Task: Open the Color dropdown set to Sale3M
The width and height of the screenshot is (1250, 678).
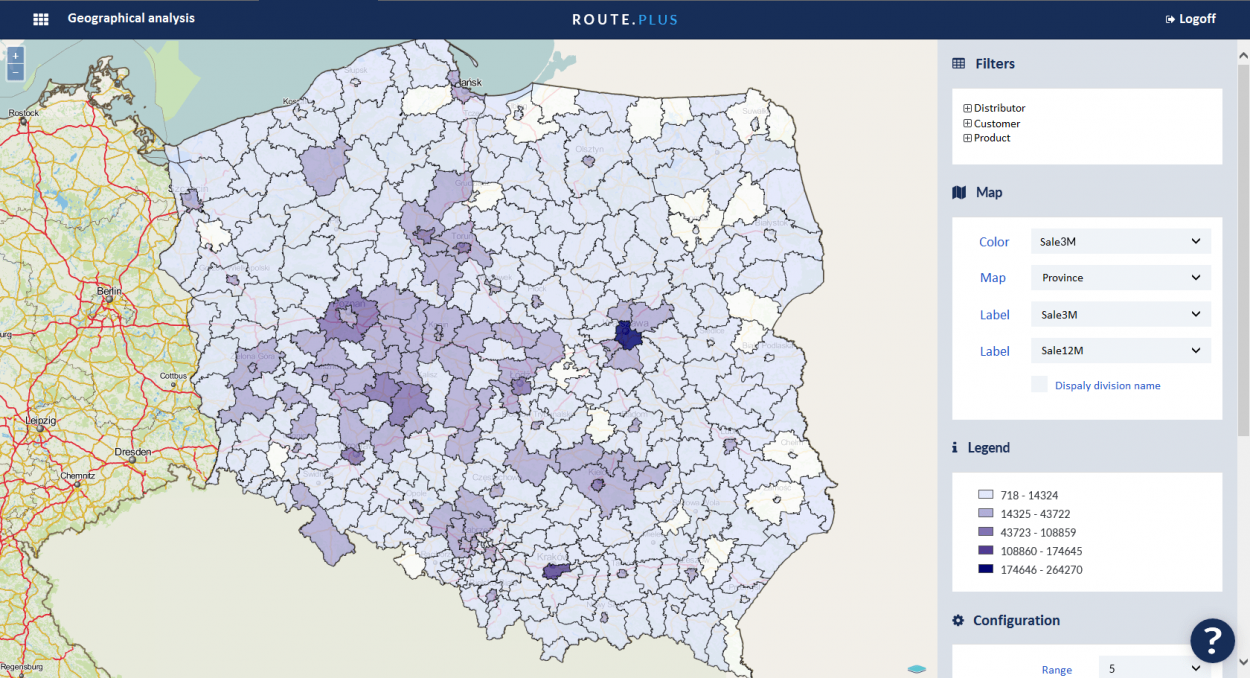Action: (x=1120, y=241)
